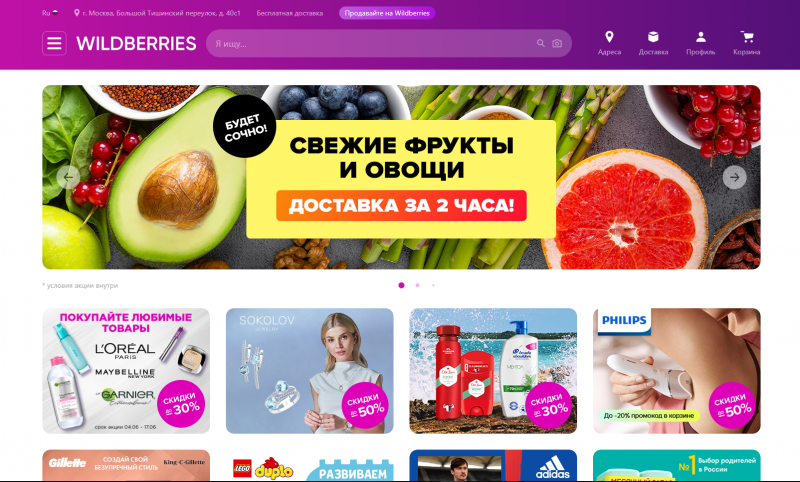
Task: Open Адреса location pin icon
Action: [x=609, y=37]
